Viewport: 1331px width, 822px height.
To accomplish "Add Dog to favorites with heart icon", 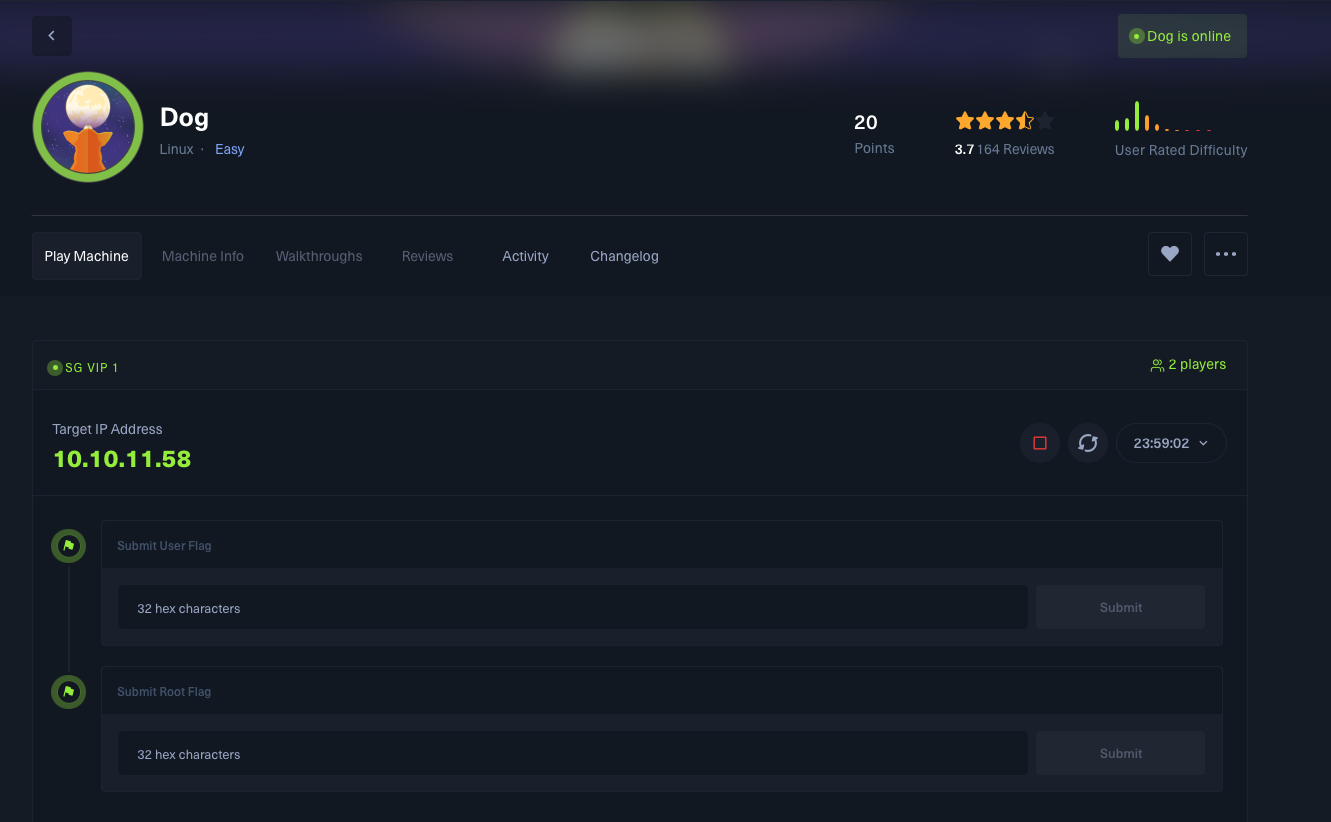I will (1169, 254).
